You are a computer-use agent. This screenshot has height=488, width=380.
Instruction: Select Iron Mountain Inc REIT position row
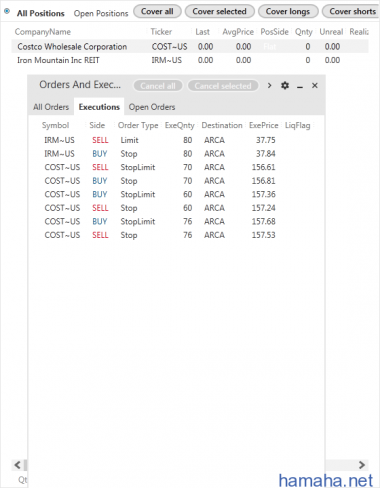(x=190, y=60)
